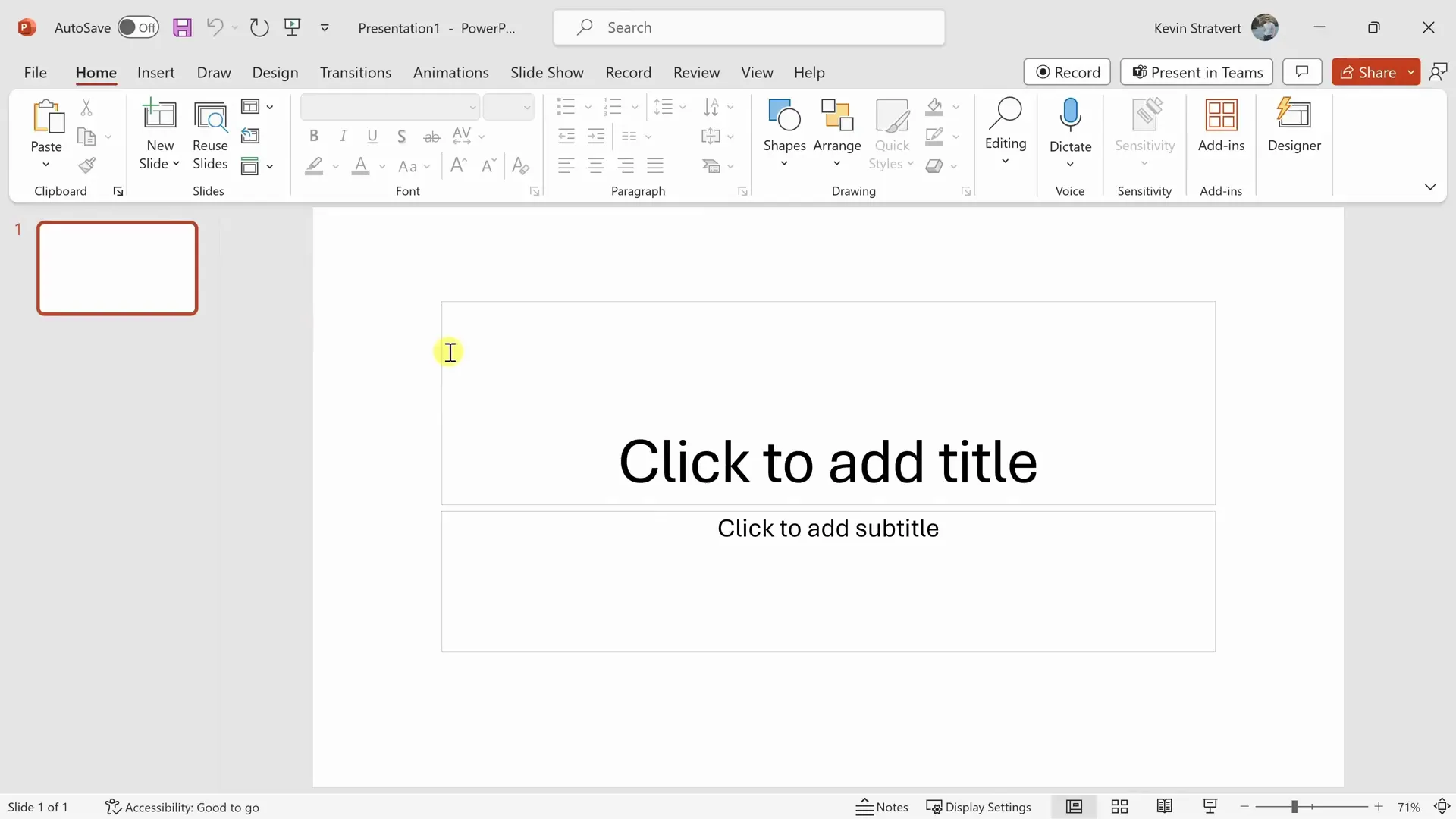This screenshot has height=819, width=1456.
Task: Click Present in Teams button
Action: 1197,72
